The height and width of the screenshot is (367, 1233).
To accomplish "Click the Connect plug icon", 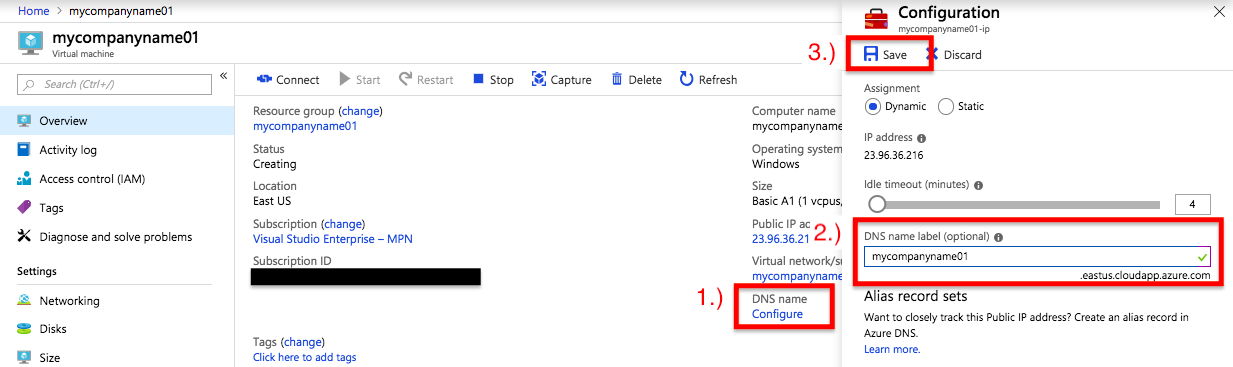I will tap(264, 80).
